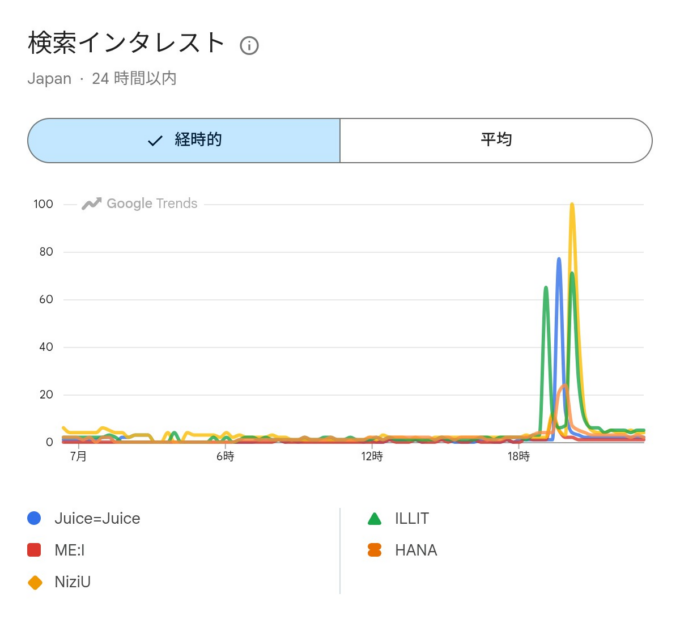Click the blue Juice=Juice legend circle
The height and width of the screenshot is (619, 680).
click(34, 518)
